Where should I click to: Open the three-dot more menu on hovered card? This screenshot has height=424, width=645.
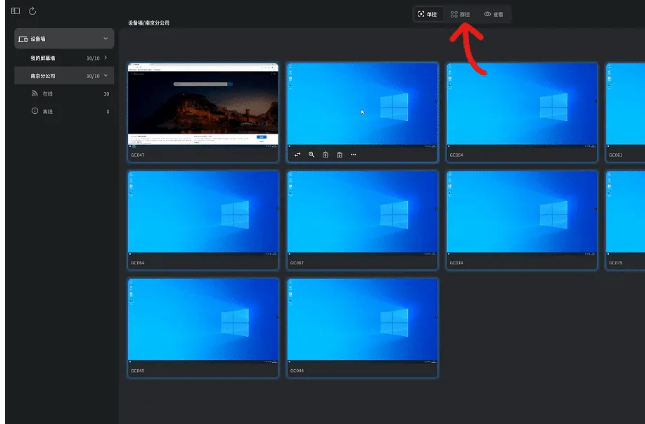[x=353, y=155]
